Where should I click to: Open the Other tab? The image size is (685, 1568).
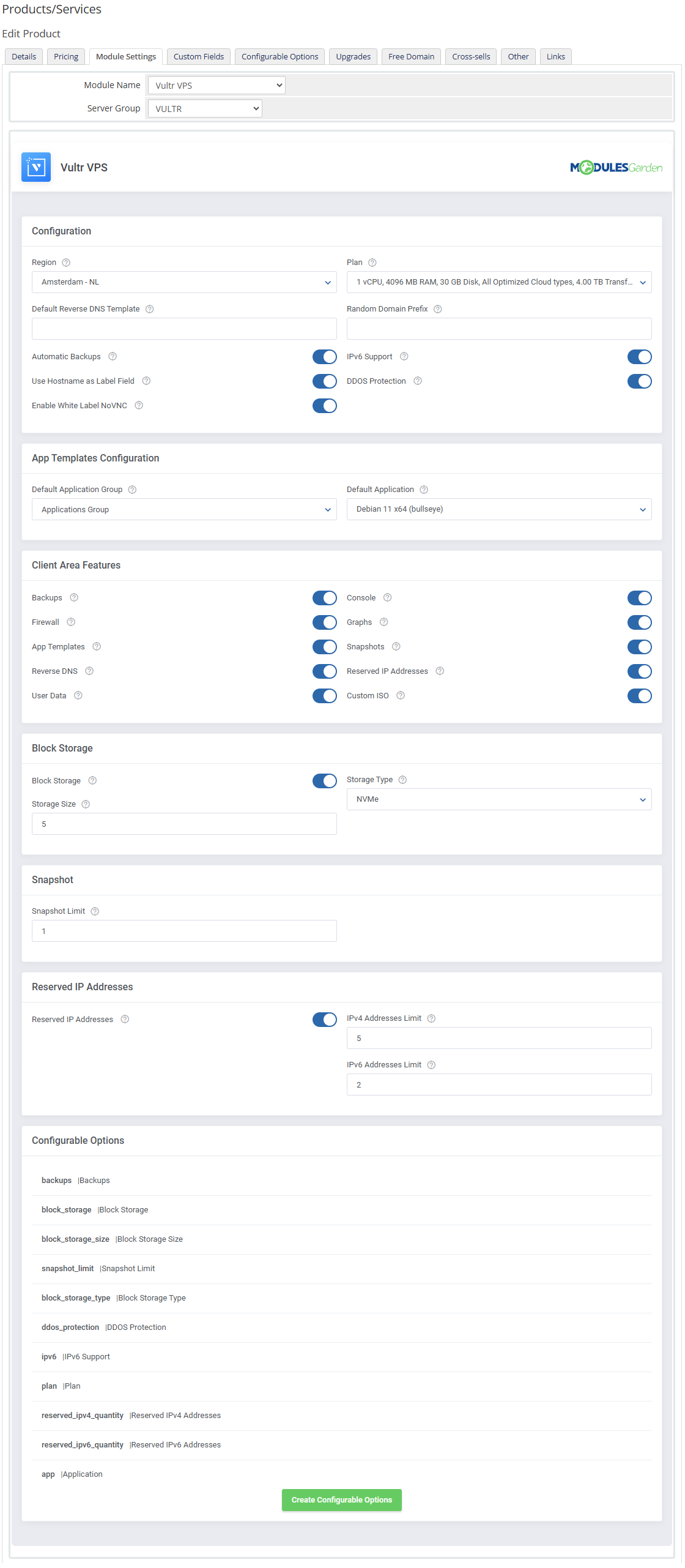tap(518, 56)
